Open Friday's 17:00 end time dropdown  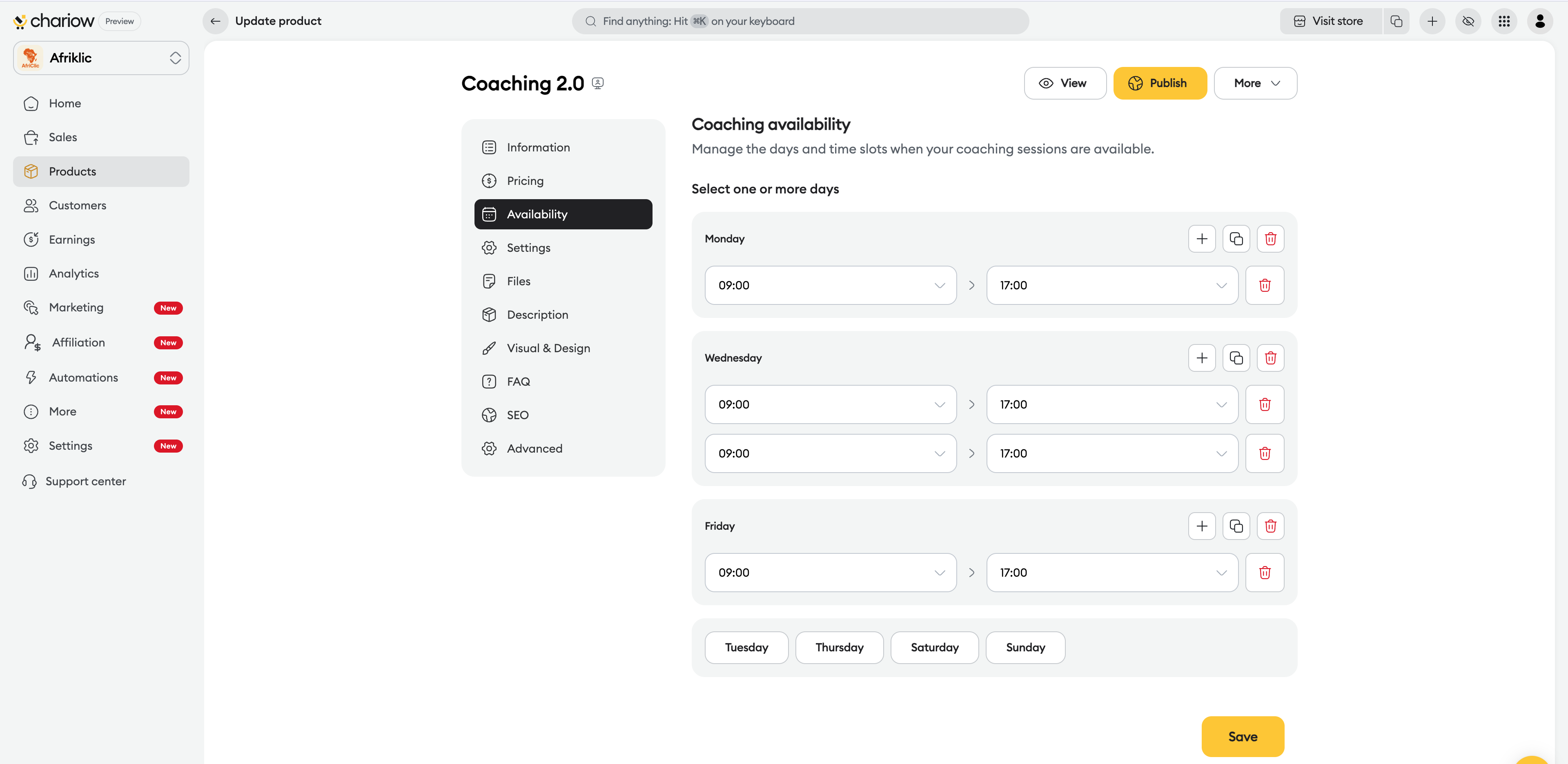click(x=1111, y=573)
